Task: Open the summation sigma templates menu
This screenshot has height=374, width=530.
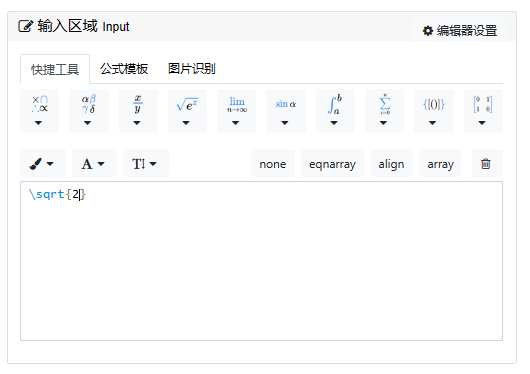Action: [384, 111]
